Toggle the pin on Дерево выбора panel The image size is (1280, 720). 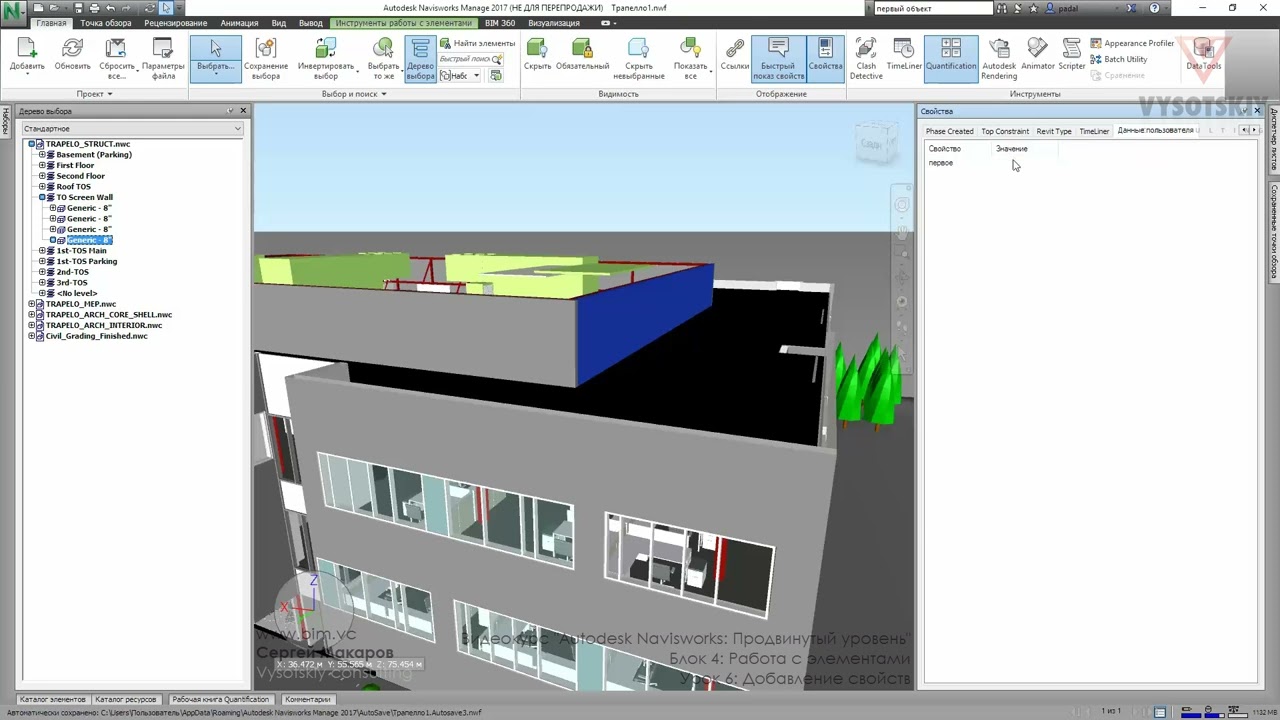point(231,111)
